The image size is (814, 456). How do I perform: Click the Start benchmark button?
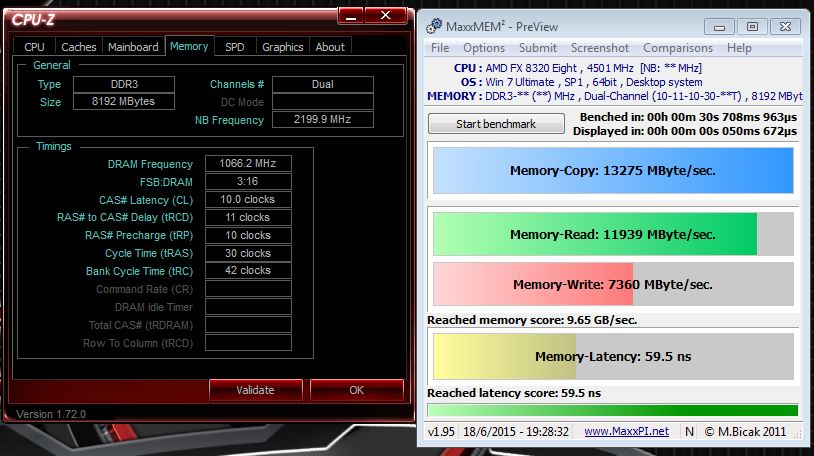(496, 124)
